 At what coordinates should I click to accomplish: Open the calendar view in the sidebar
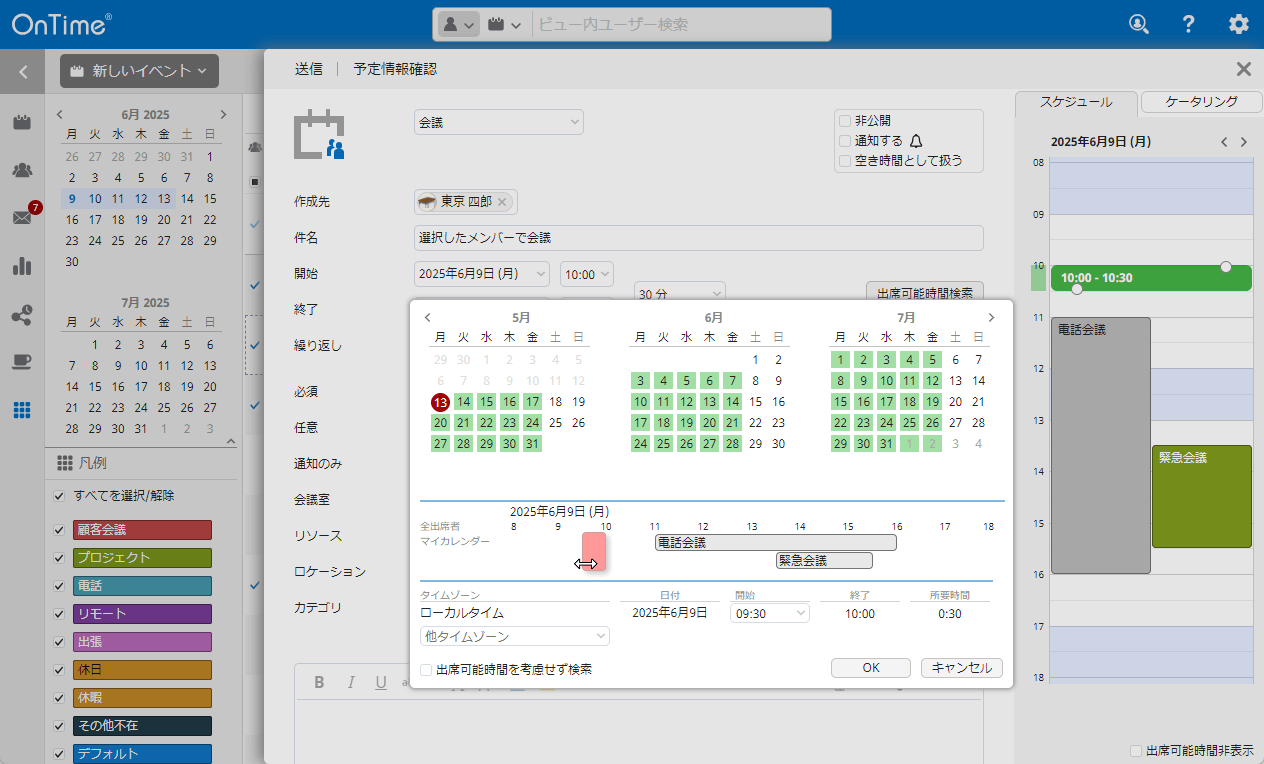pos(22,122)
